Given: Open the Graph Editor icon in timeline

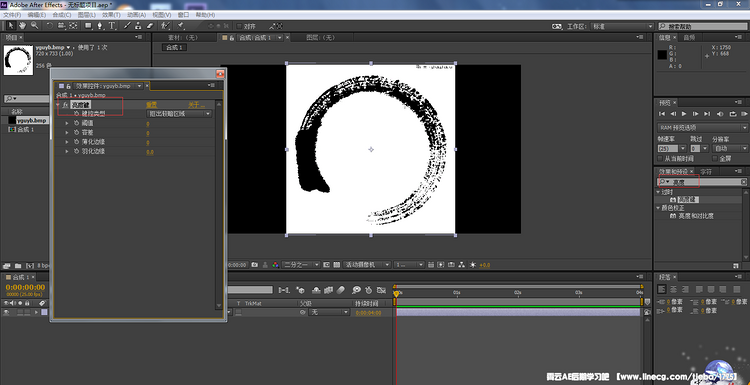Looking at the screenshot, I should pyautogui.click(x=381, y=290).
